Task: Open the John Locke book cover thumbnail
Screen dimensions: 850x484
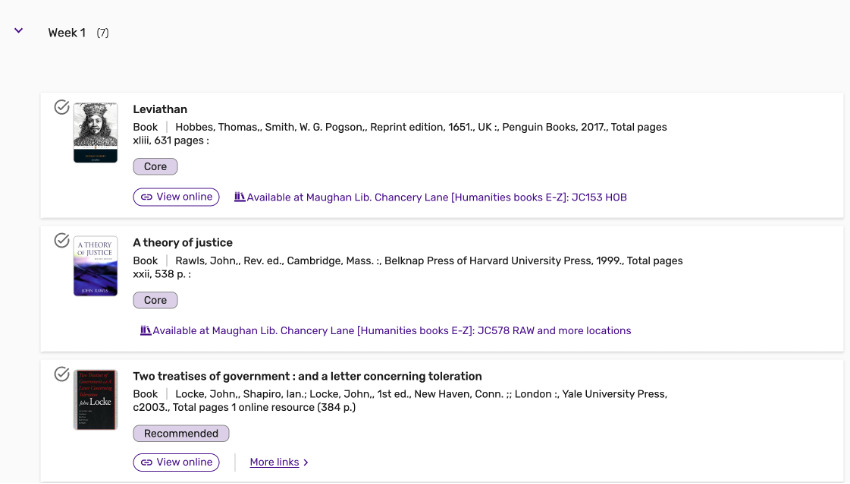Action: (x=95, y=399)
